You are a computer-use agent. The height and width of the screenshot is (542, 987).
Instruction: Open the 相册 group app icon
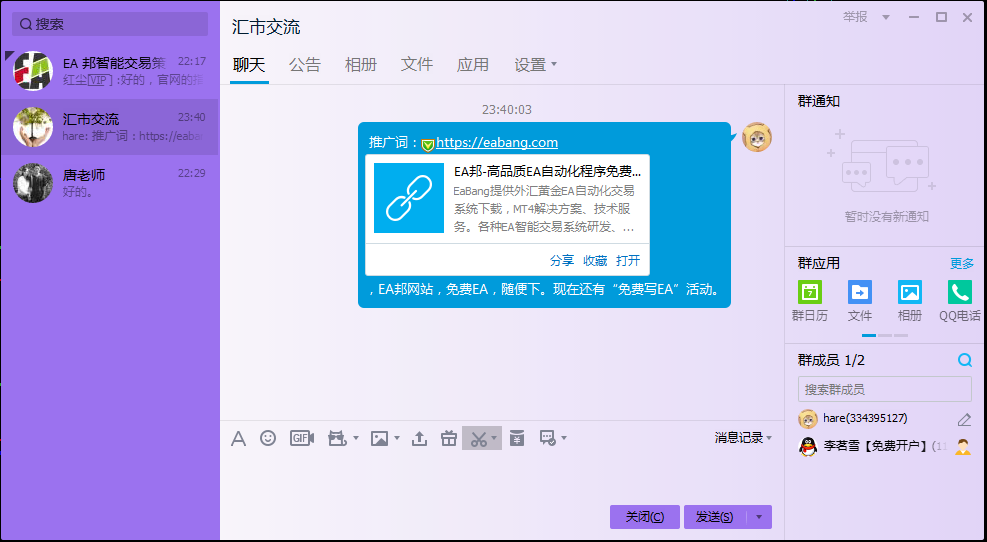[910, 292]
